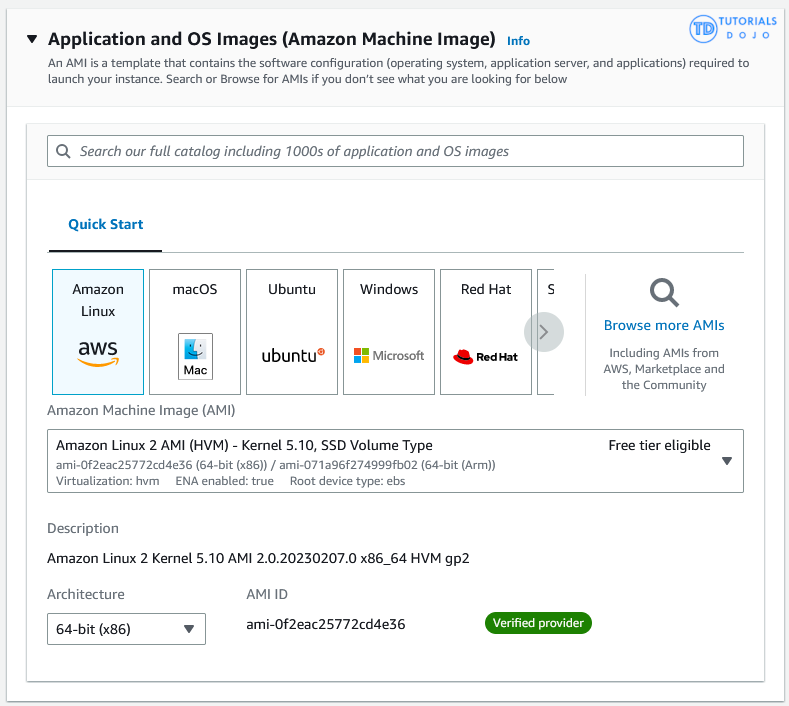
Task: Click the large magnifier above Browse more AMIs
Action: coord(664,293)
